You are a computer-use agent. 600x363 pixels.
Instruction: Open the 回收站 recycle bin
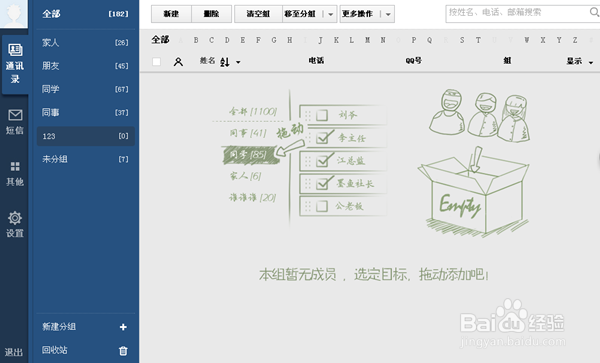pos(55,350)
